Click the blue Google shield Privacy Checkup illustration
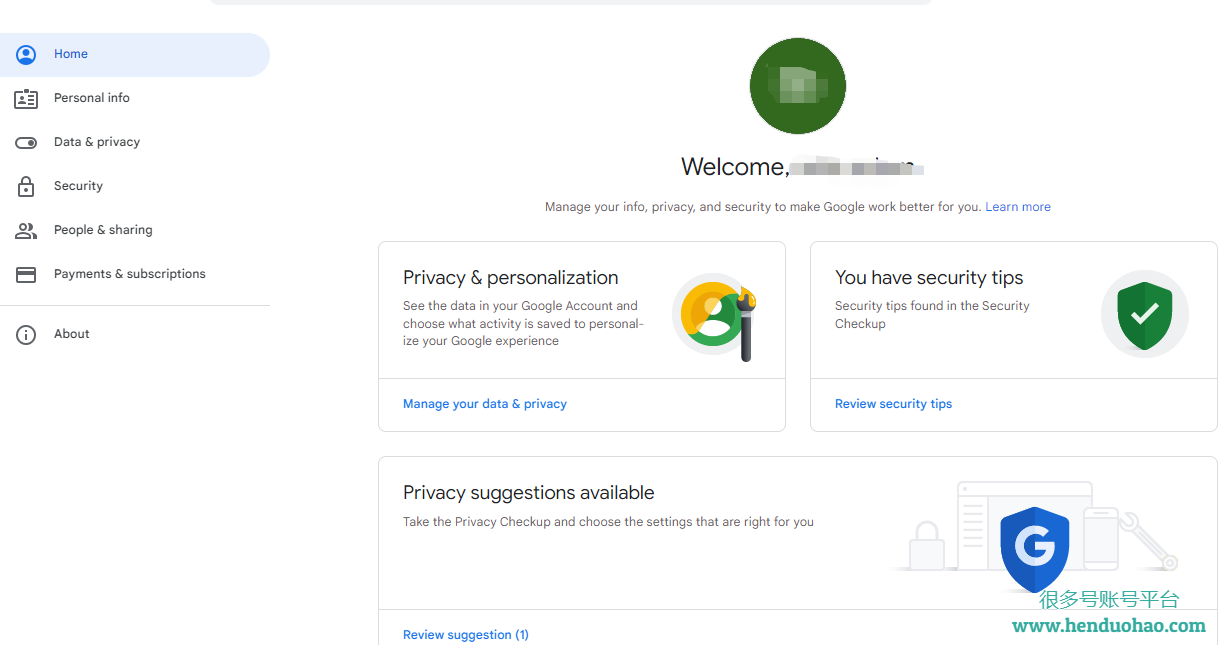This screenshot has height=645, width=1219. (1034, 548)
